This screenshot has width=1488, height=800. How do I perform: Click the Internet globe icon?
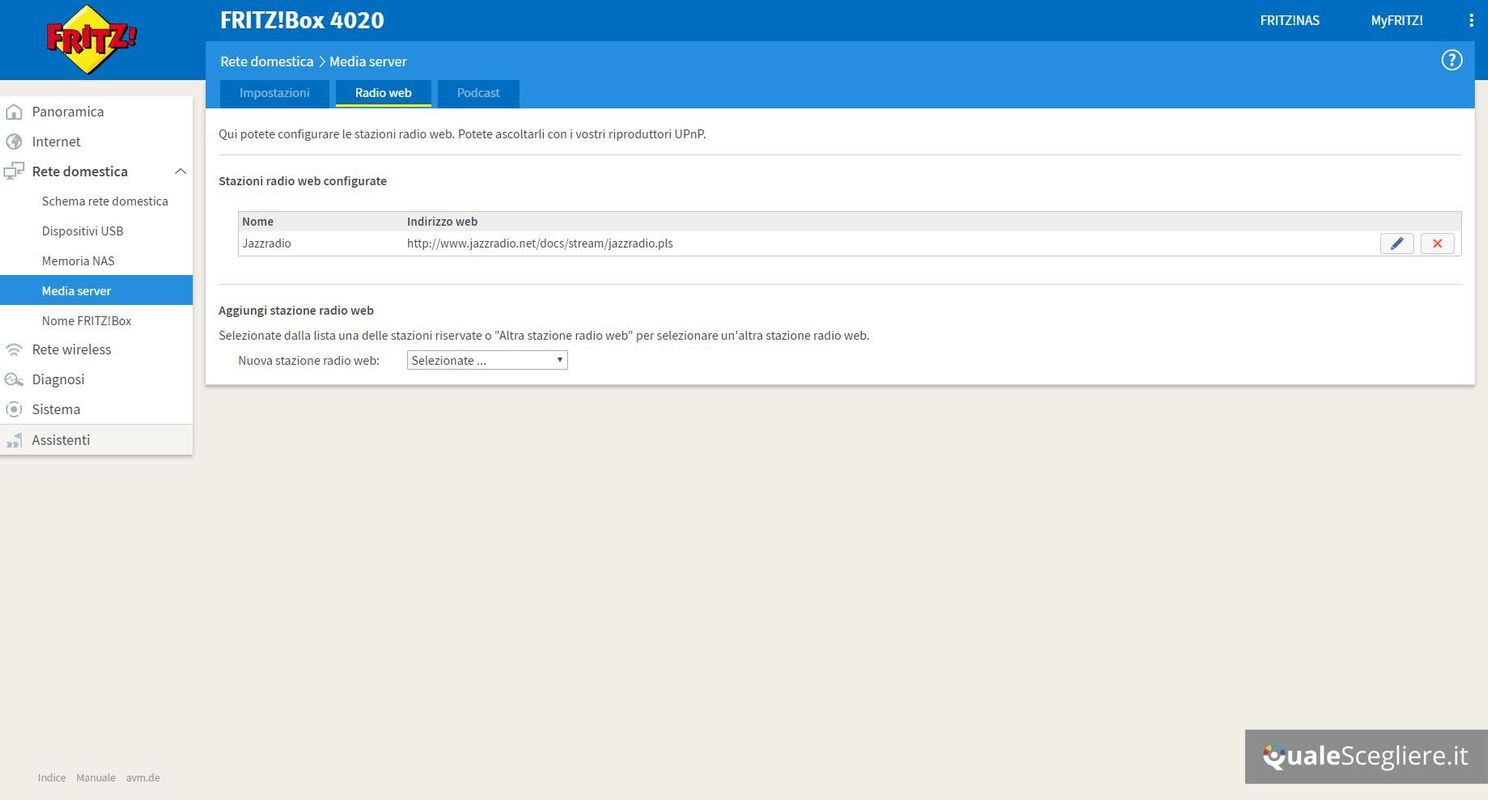[14, 142]
